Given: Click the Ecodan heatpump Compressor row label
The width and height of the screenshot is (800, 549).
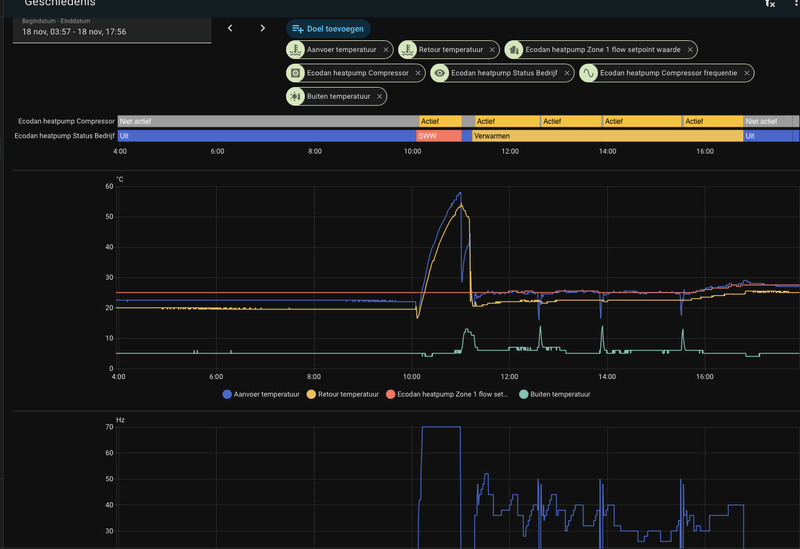Looking at the screenshot, I should [66, 121].
